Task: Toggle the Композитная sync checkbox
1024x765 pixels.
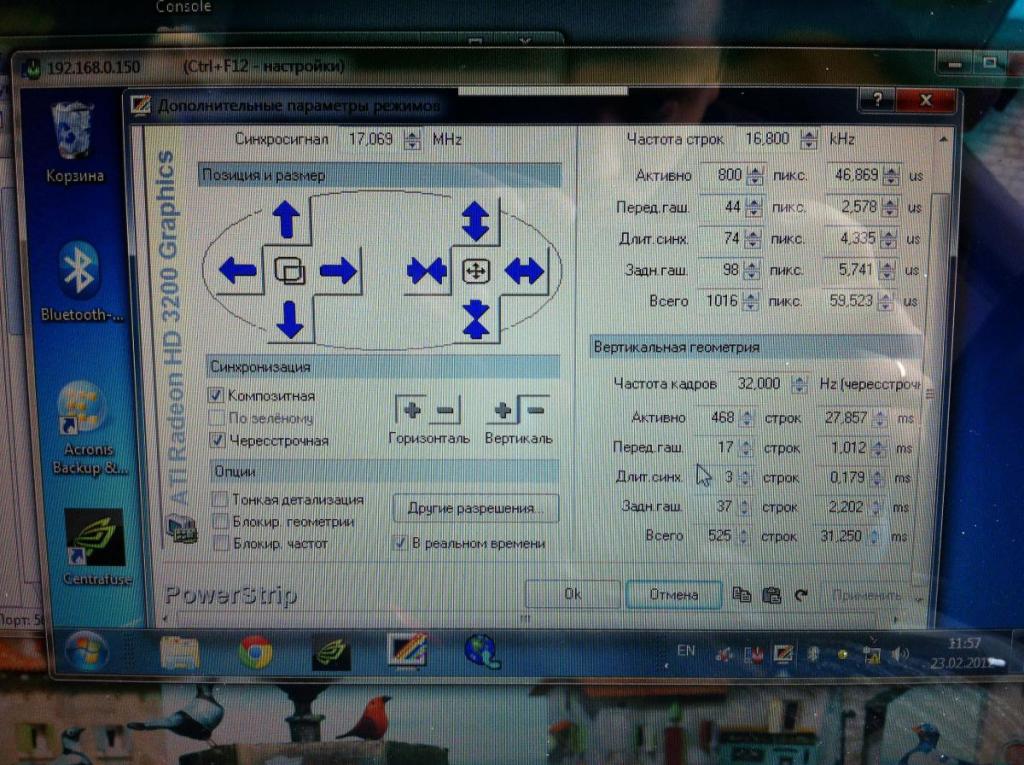Action: (x=216, y=396)
